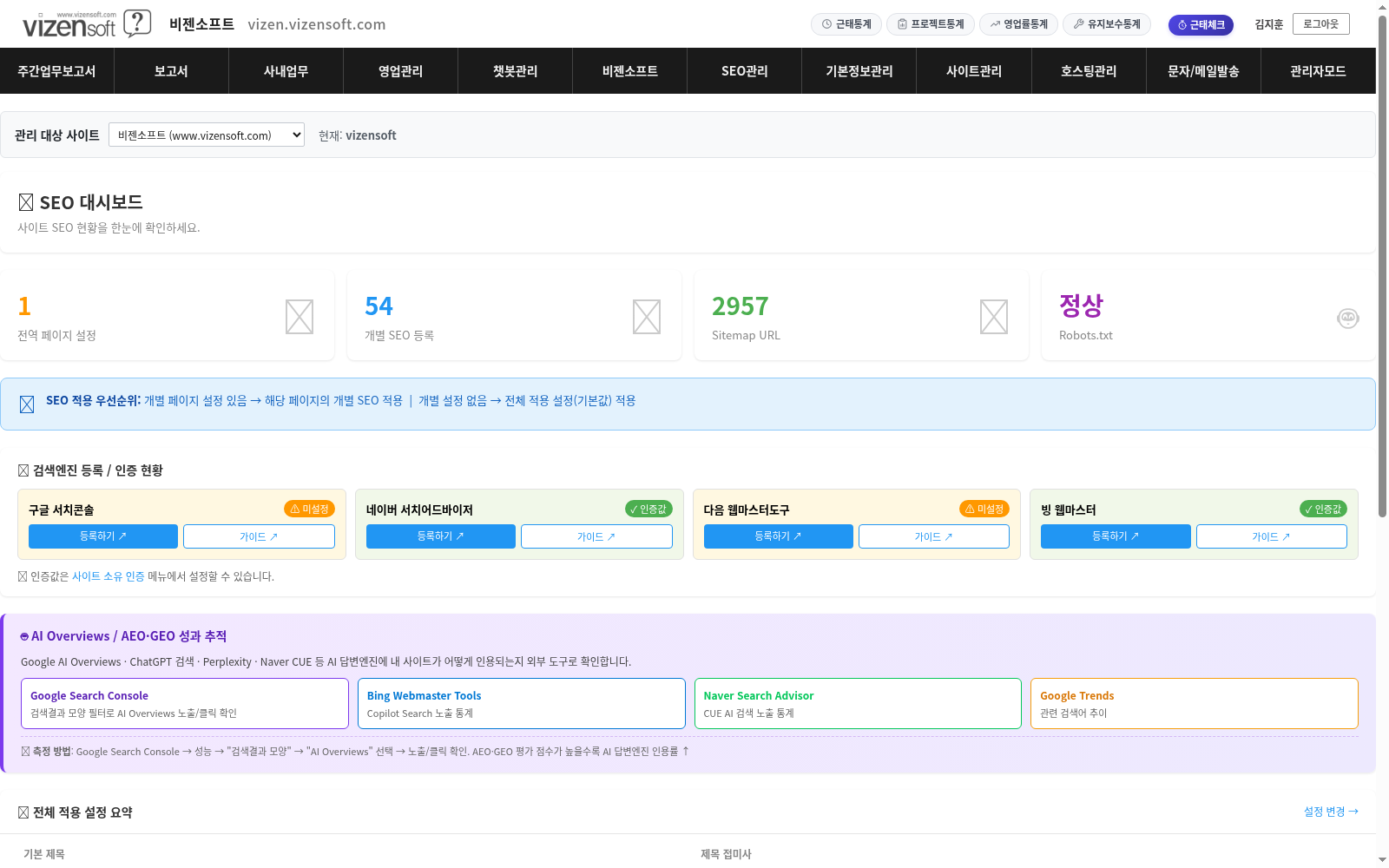Click the user name 김지훈
The image size is (1389, 868).
1268,24
